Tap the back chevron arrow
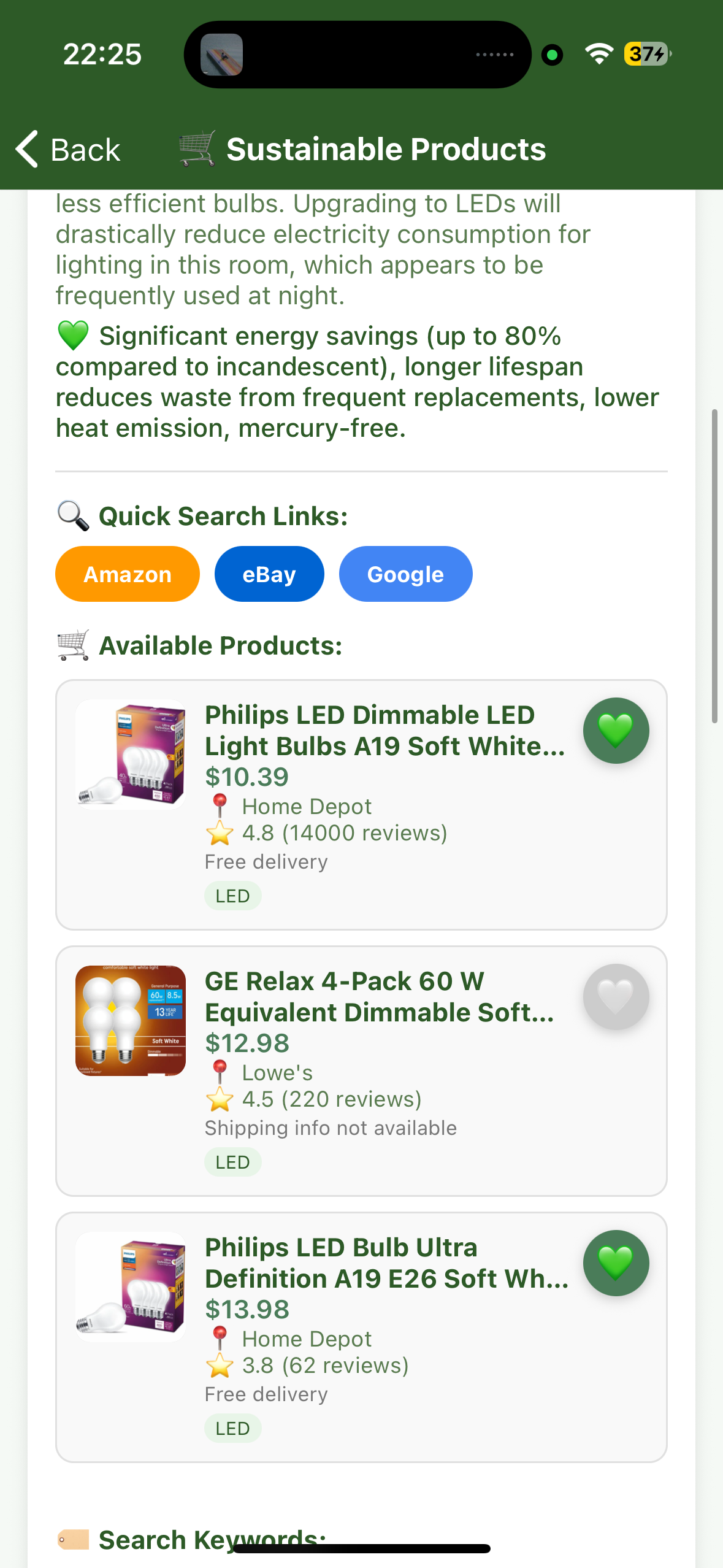The image size is (723, 1568). (27, 149)
